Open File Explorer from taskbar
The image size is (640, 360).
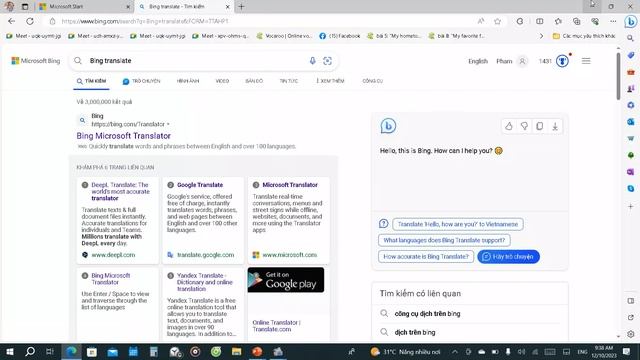(x=236, y=352)
